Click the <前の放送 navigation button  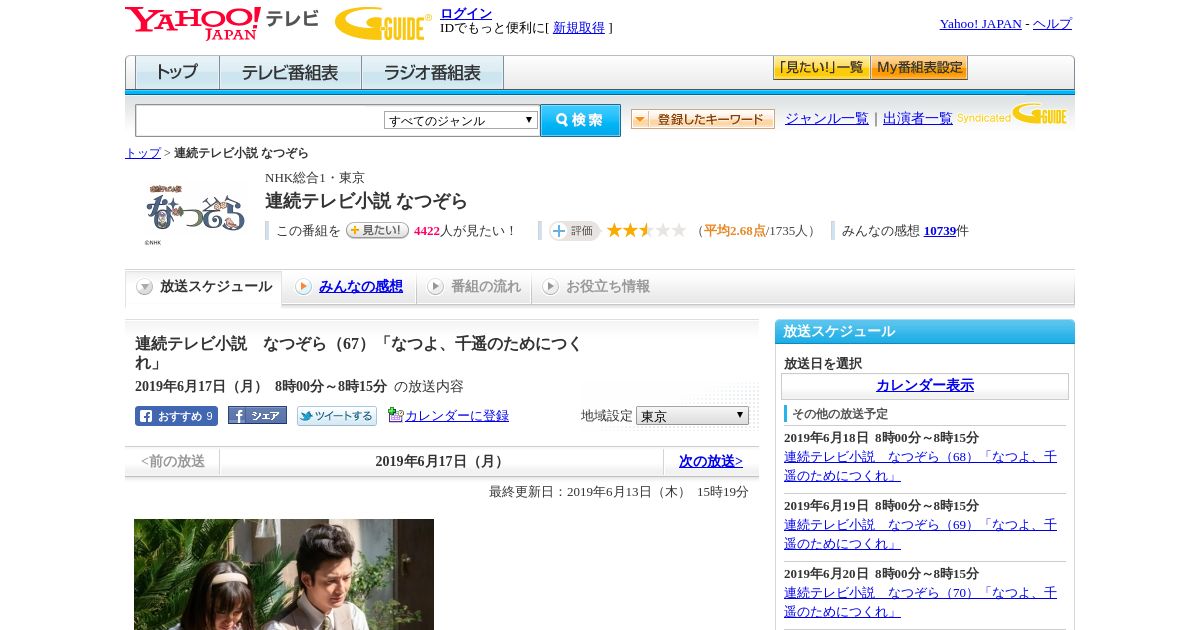click(173, 461)
